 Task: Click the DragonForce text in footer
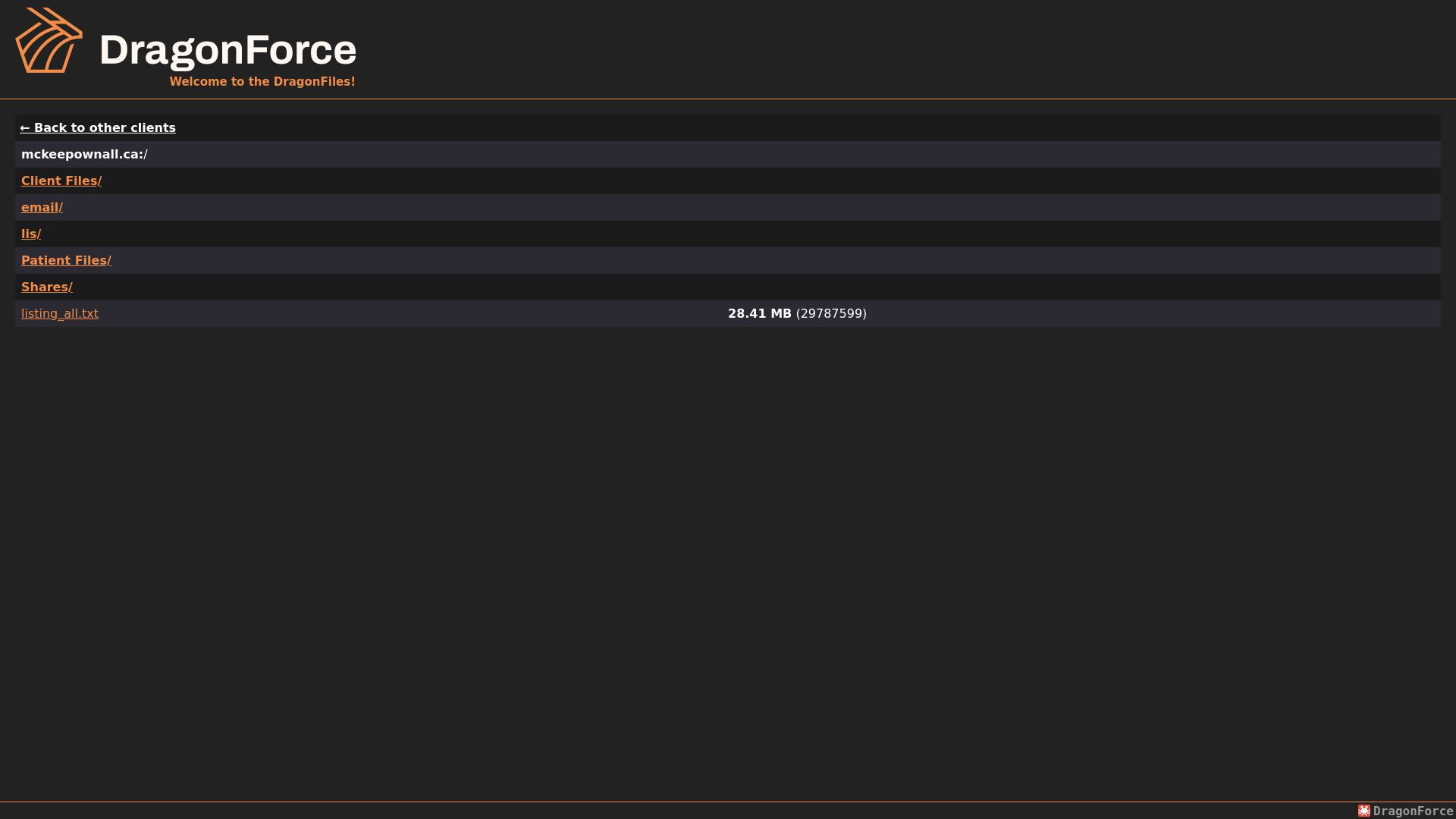point(1413,811)
